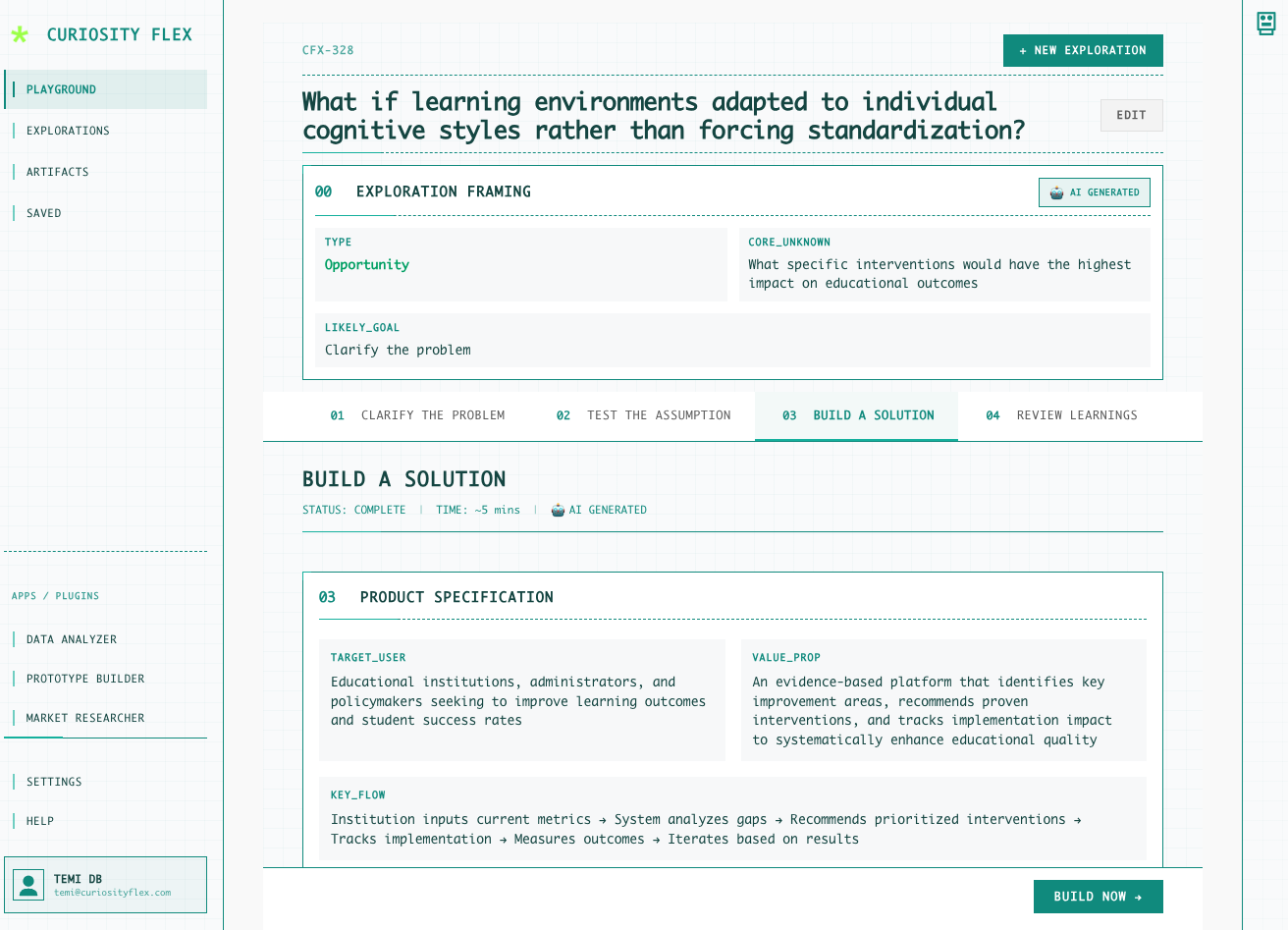Launch the Data Analyzer plugin
The image size is (1288, 930).
click(71, 639)
